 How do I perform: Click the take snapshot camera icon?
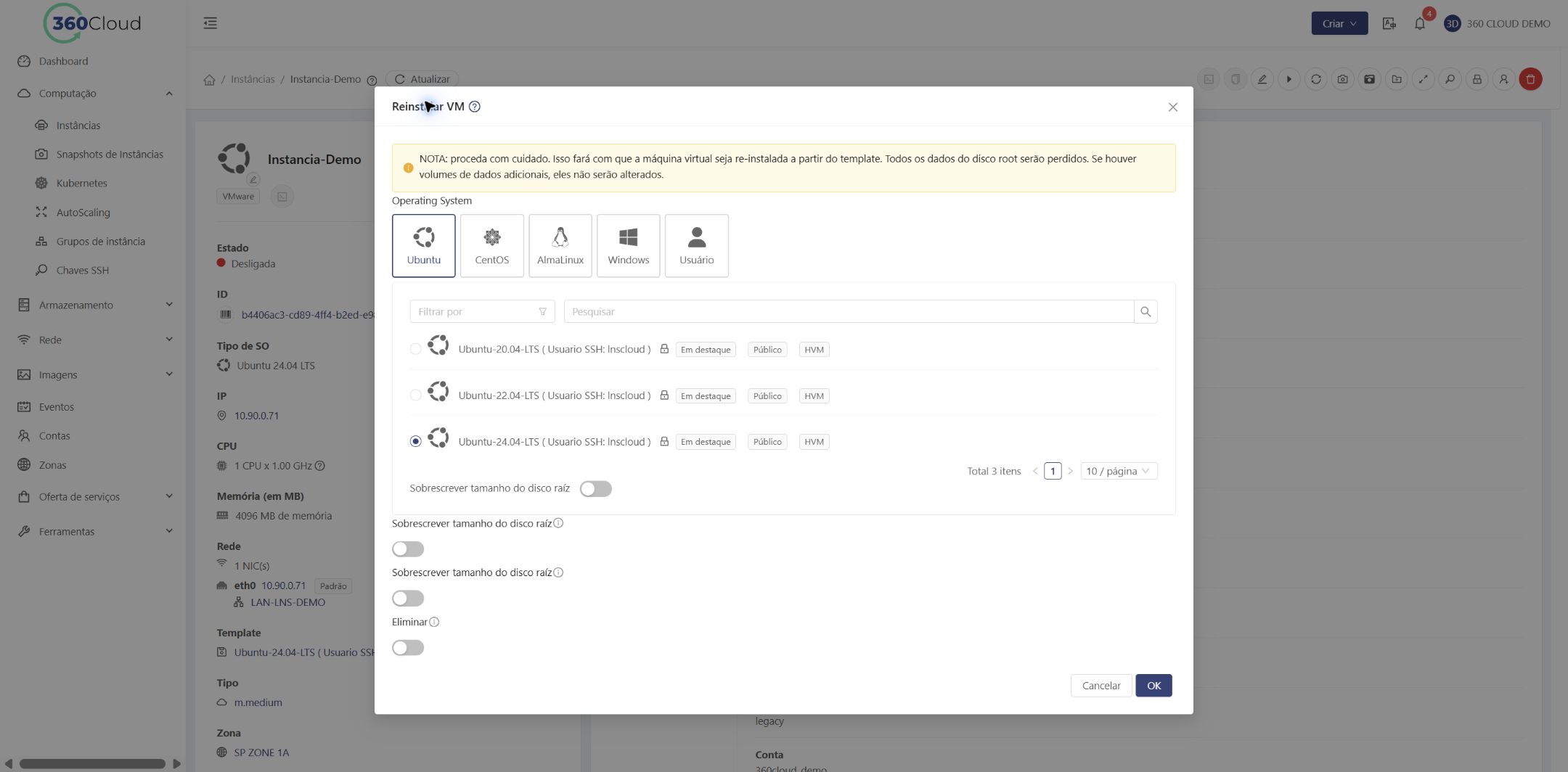(x=1342, y=79)
